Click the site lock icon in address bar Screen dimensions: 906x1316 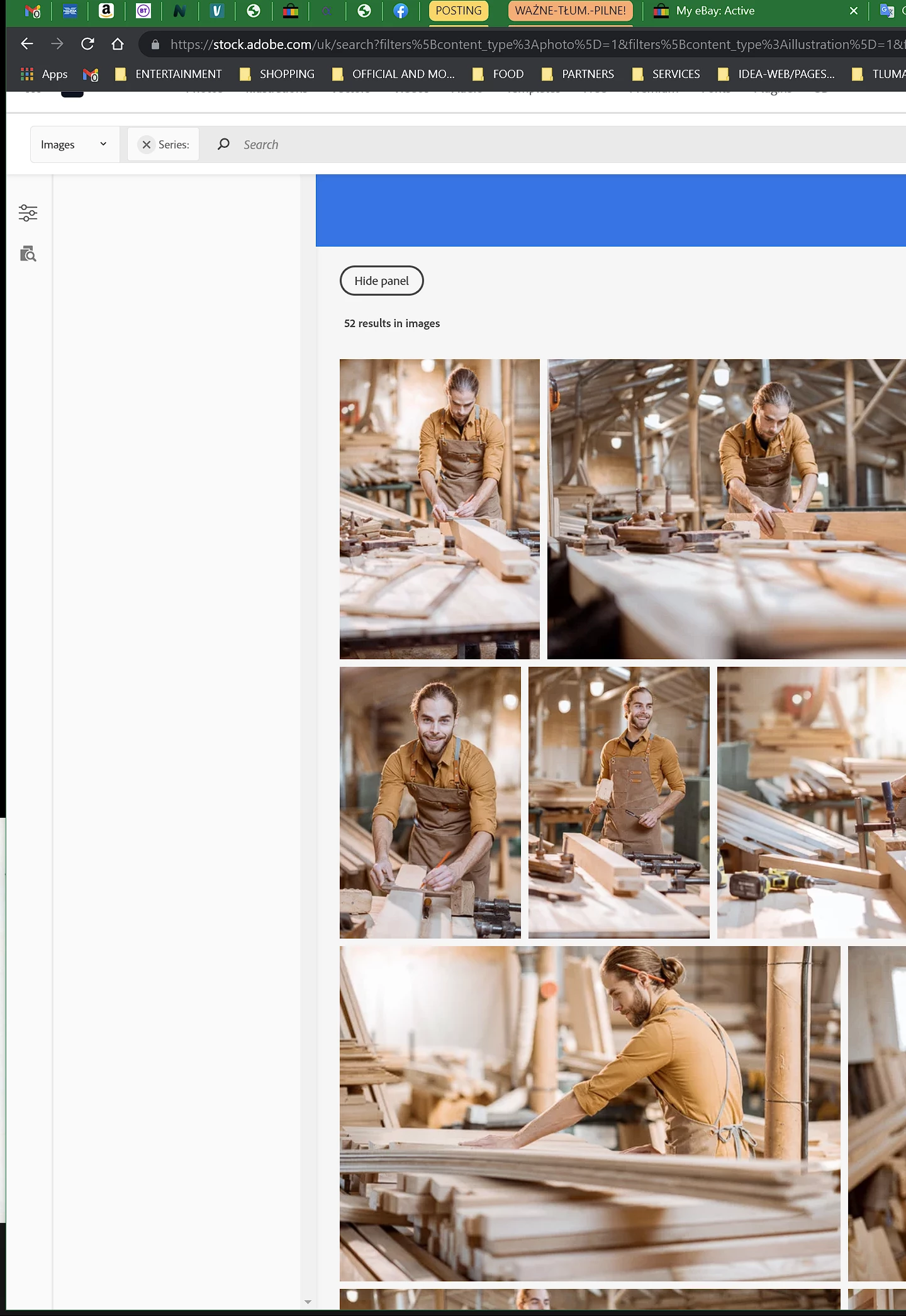click(155, 44)
